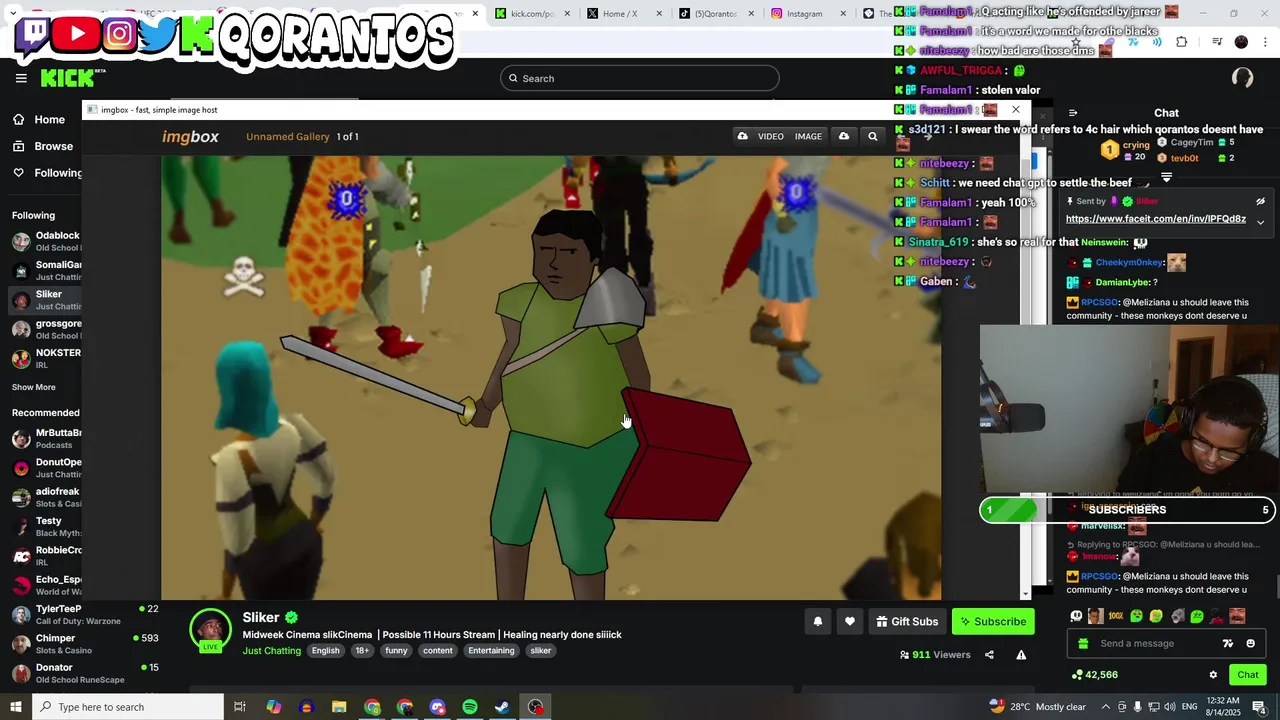The image size is (1280, 720).
Task: Click the imgbox logo
Action: 190,137
